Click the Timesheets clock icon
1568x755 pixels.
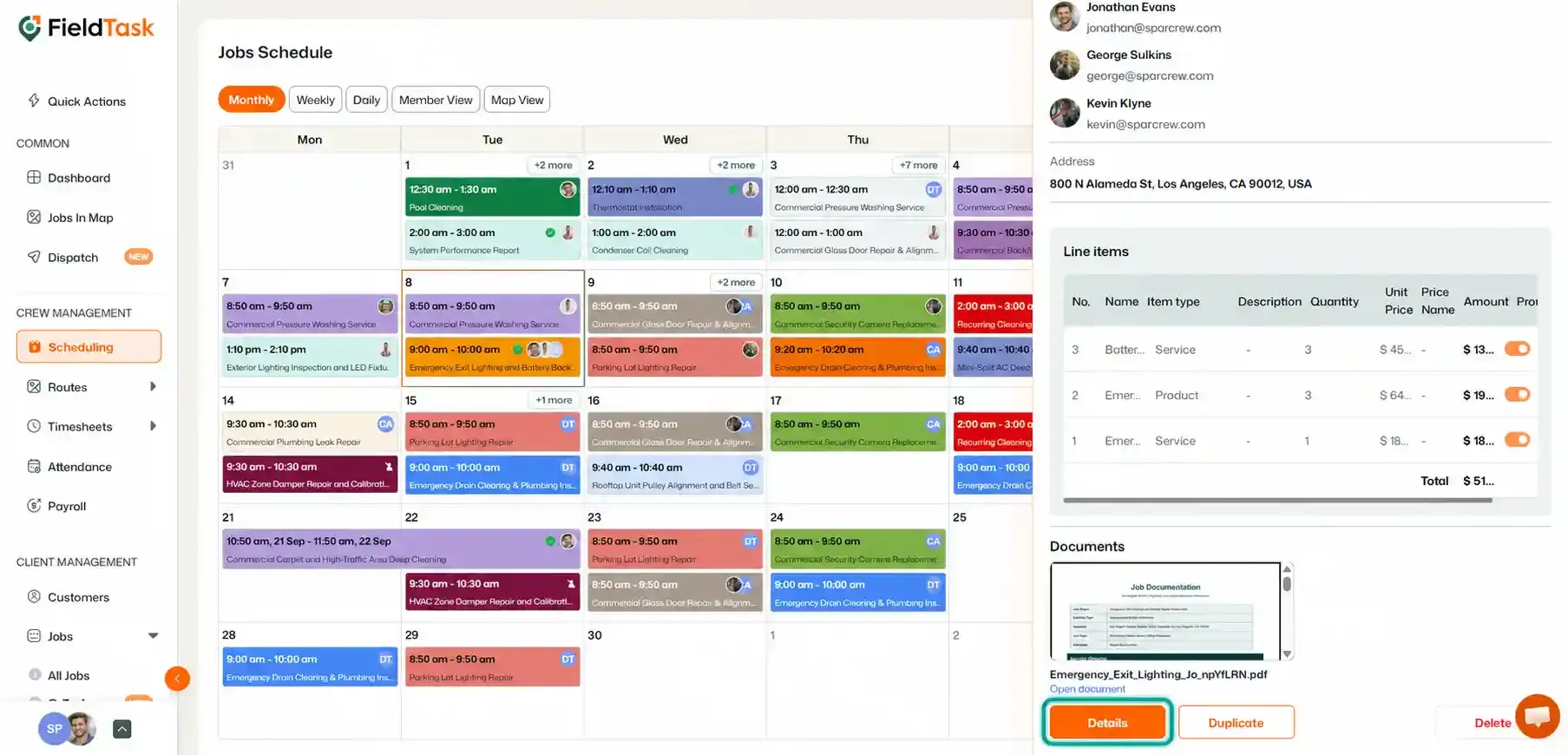34,426
